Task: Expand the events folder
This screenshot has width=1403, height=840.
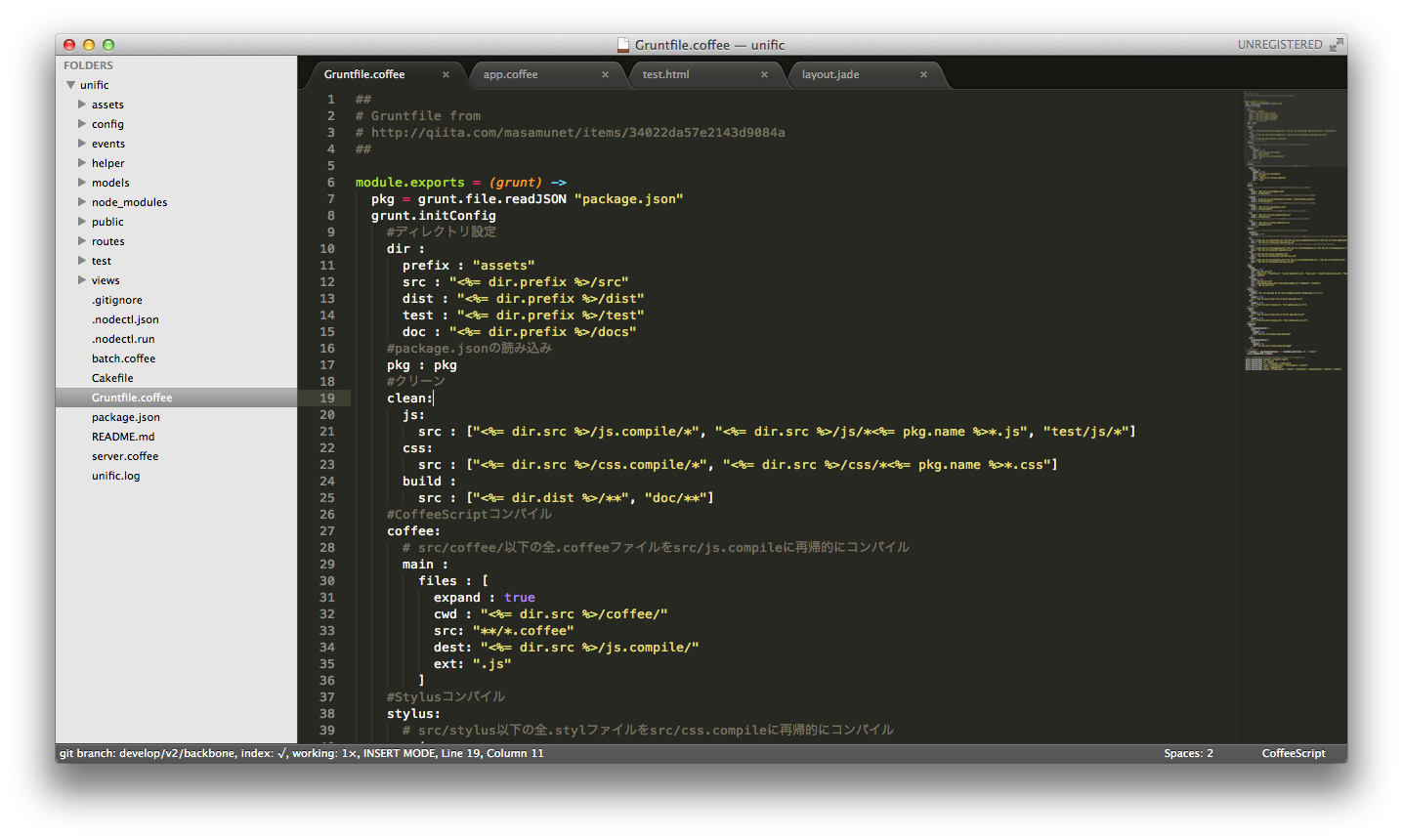Action: tap(82, 144)
